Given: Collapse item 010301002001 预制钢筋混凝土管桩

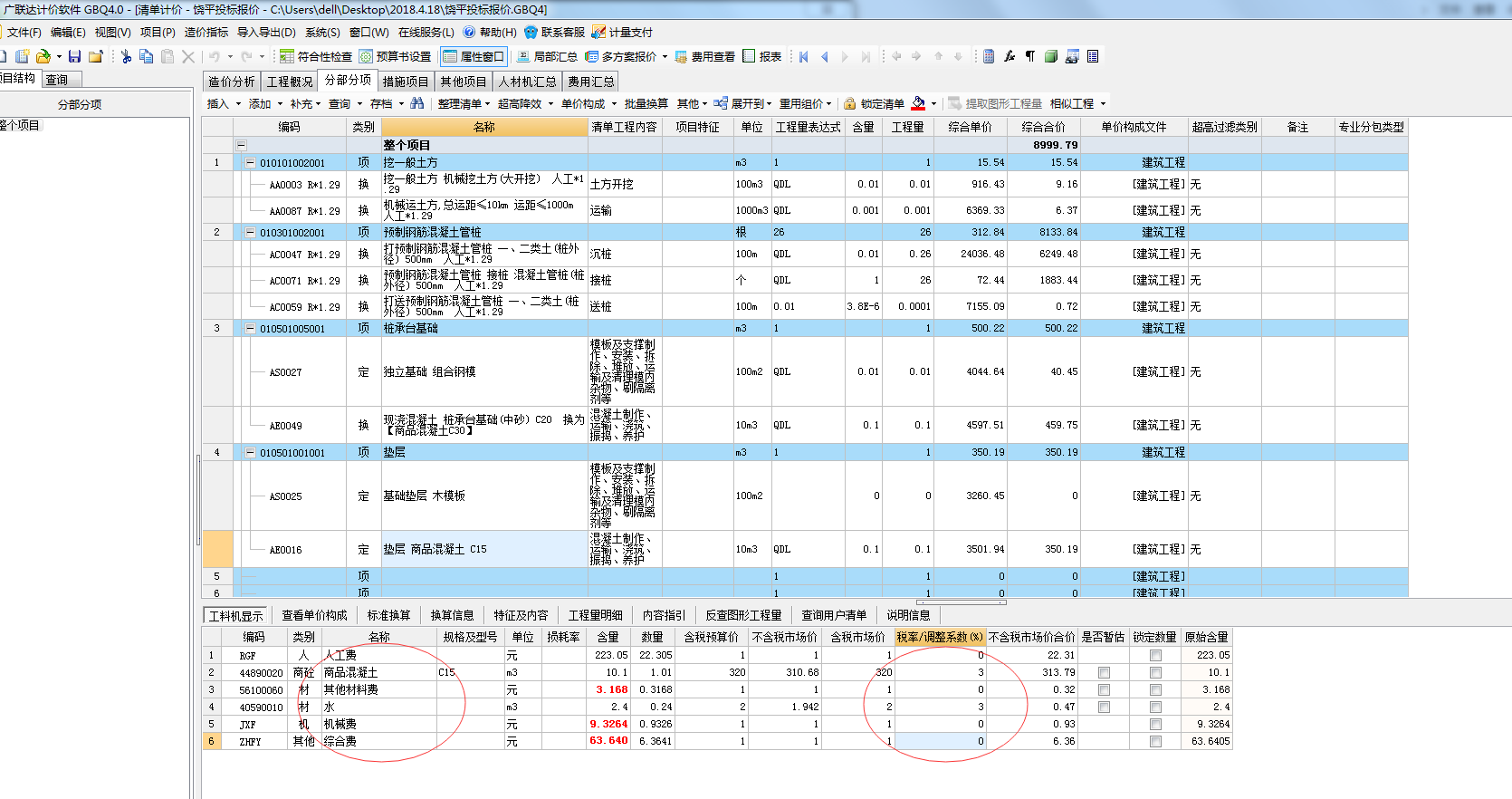Looking at the screenshot, I should (251, 233).
